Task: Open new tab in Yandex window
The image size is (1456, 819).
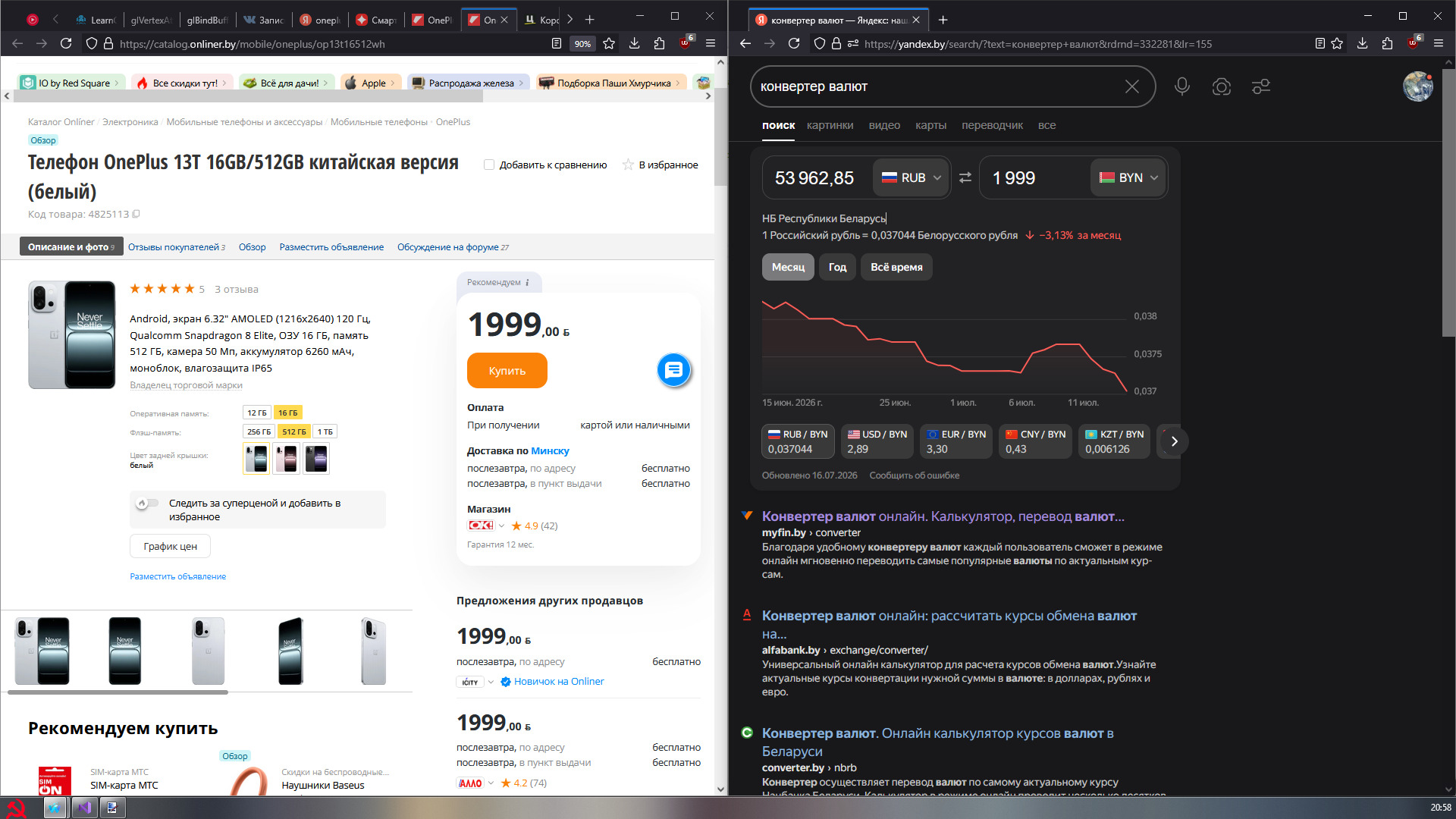Action: [943, 20]
